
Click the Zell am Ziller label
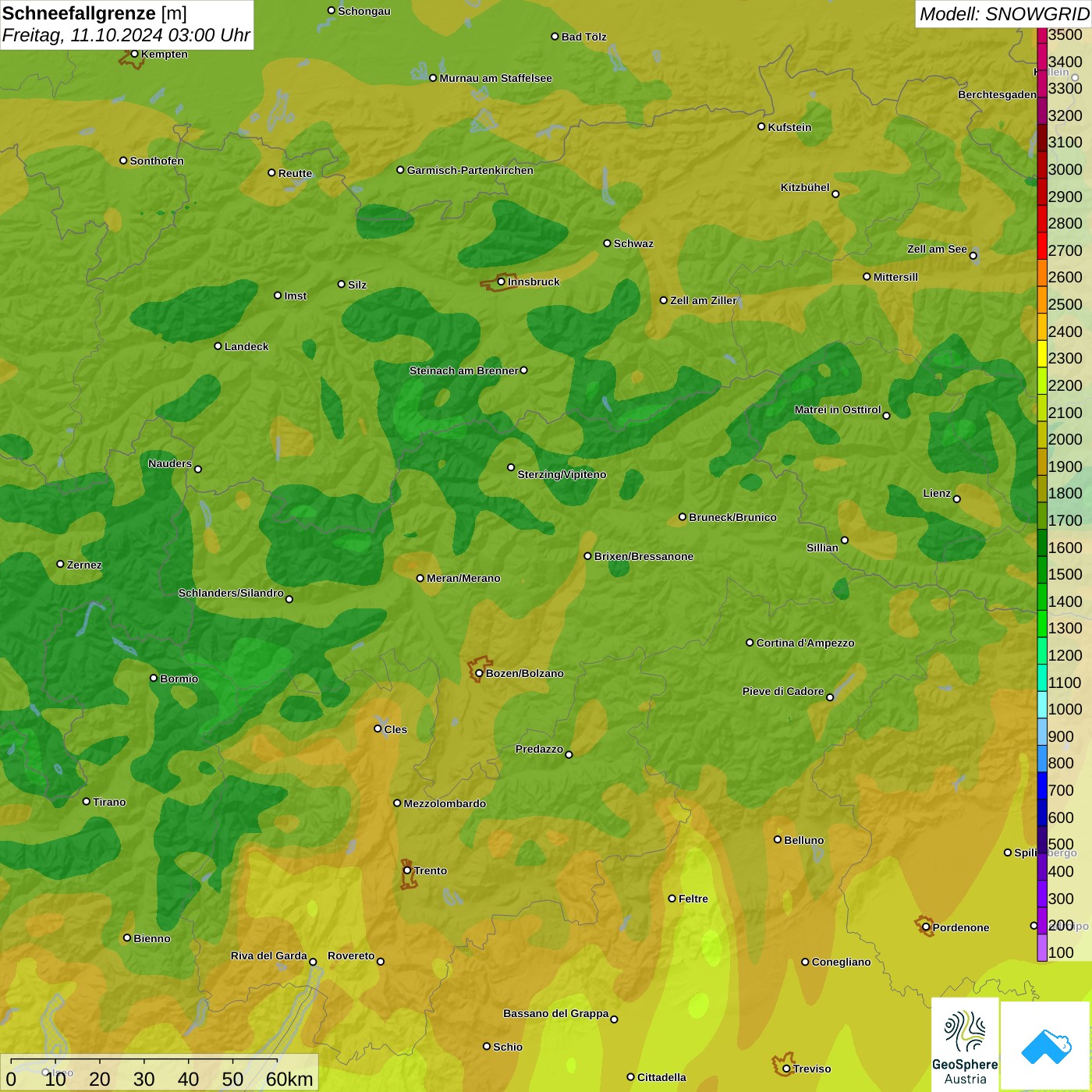pos(704,300)
